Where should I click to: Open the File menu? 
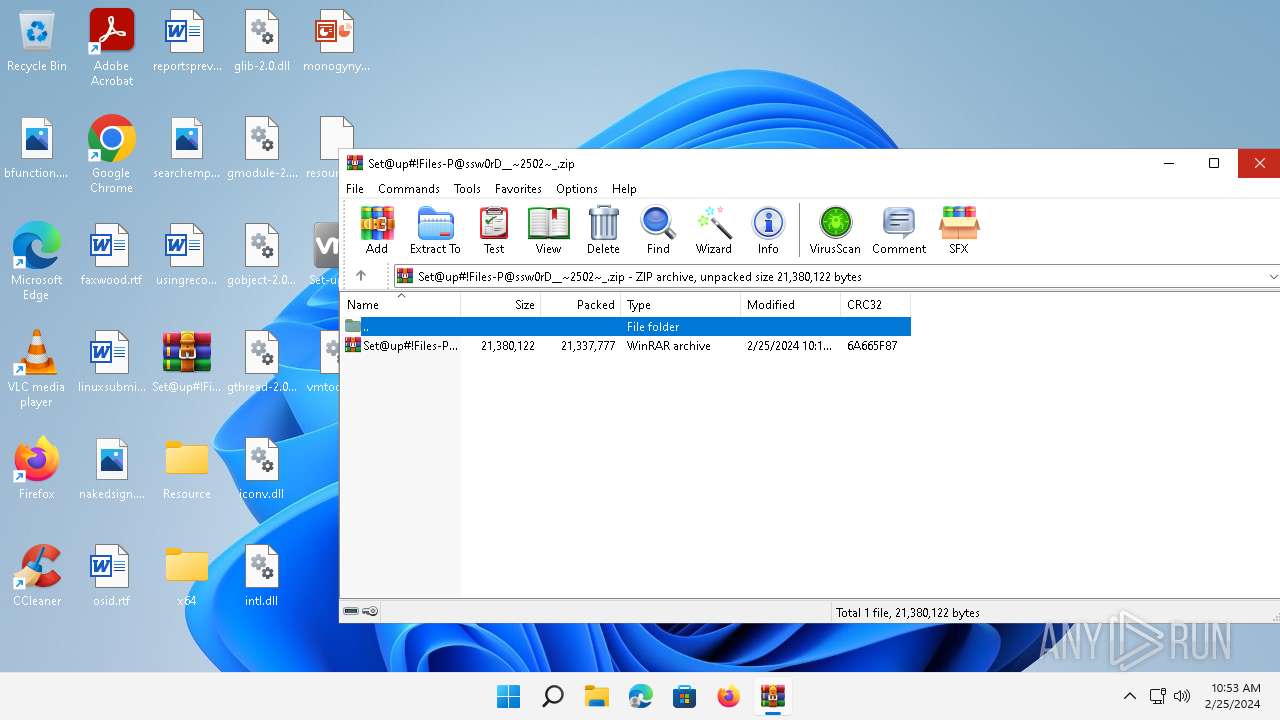[x=355, y=189]
